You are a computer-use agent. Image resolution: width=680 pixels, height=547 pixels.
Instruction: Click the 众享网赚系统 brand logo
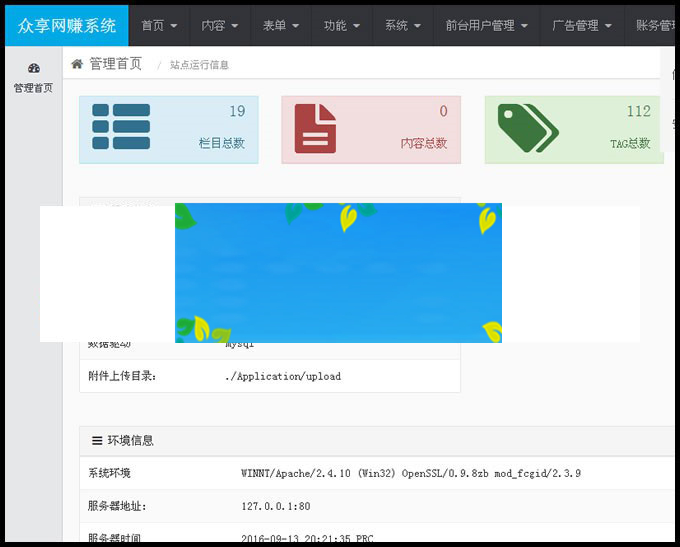tap(66, 25)
